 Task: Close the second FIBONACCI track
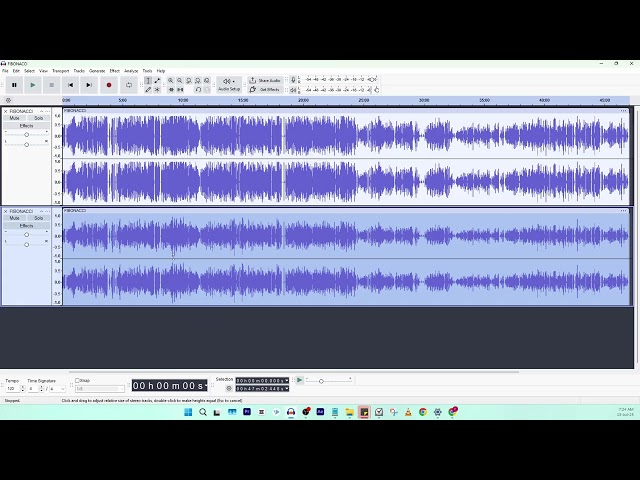[5, 211]
